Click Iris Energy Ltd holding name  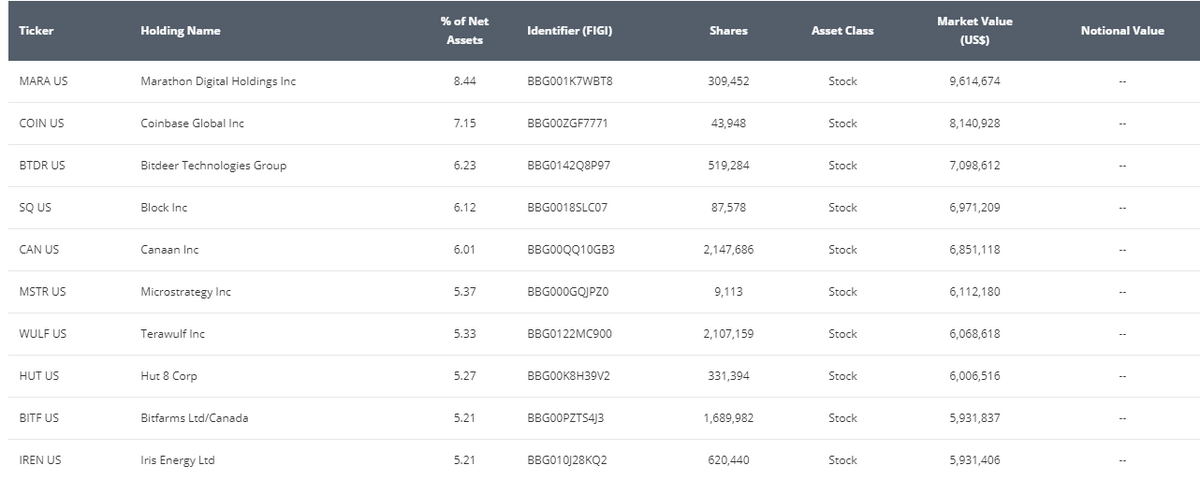click(178, 460)
